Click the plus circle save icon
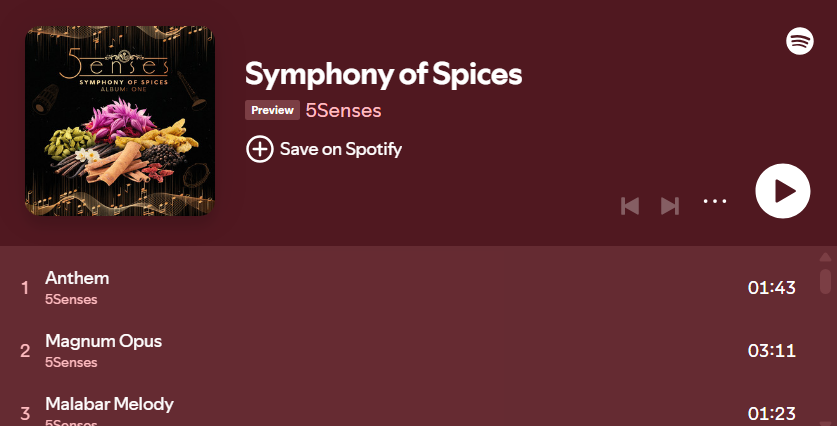 coord(259,149)
